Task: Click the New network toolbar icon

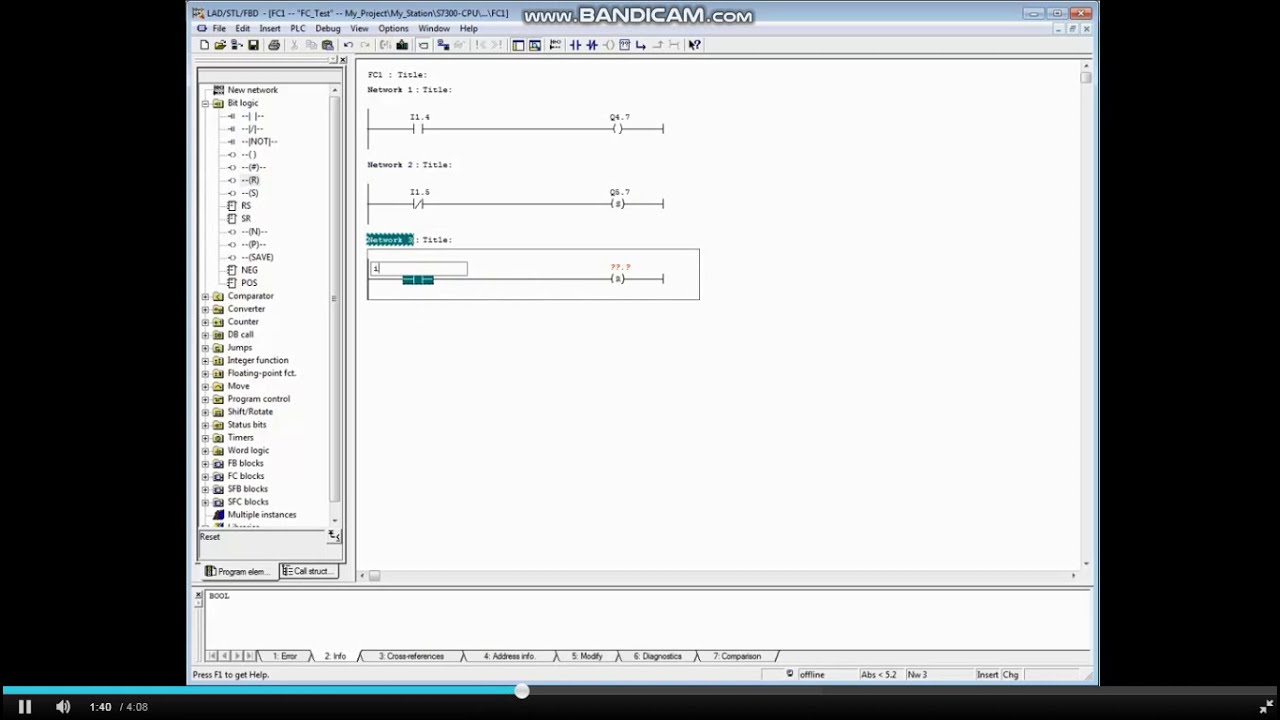Action: [555, 45]
